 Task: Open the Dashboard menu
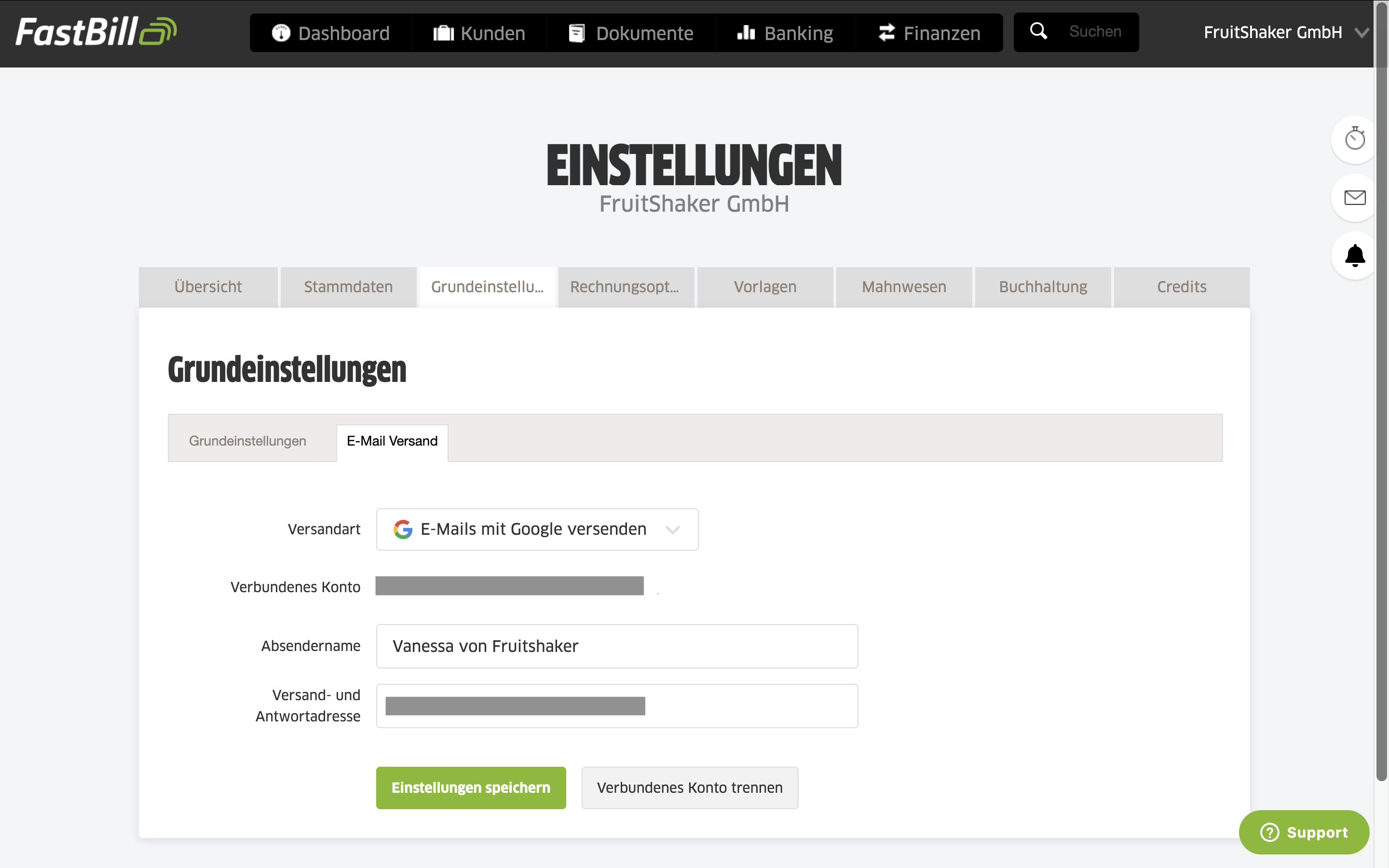coord(330,33)
